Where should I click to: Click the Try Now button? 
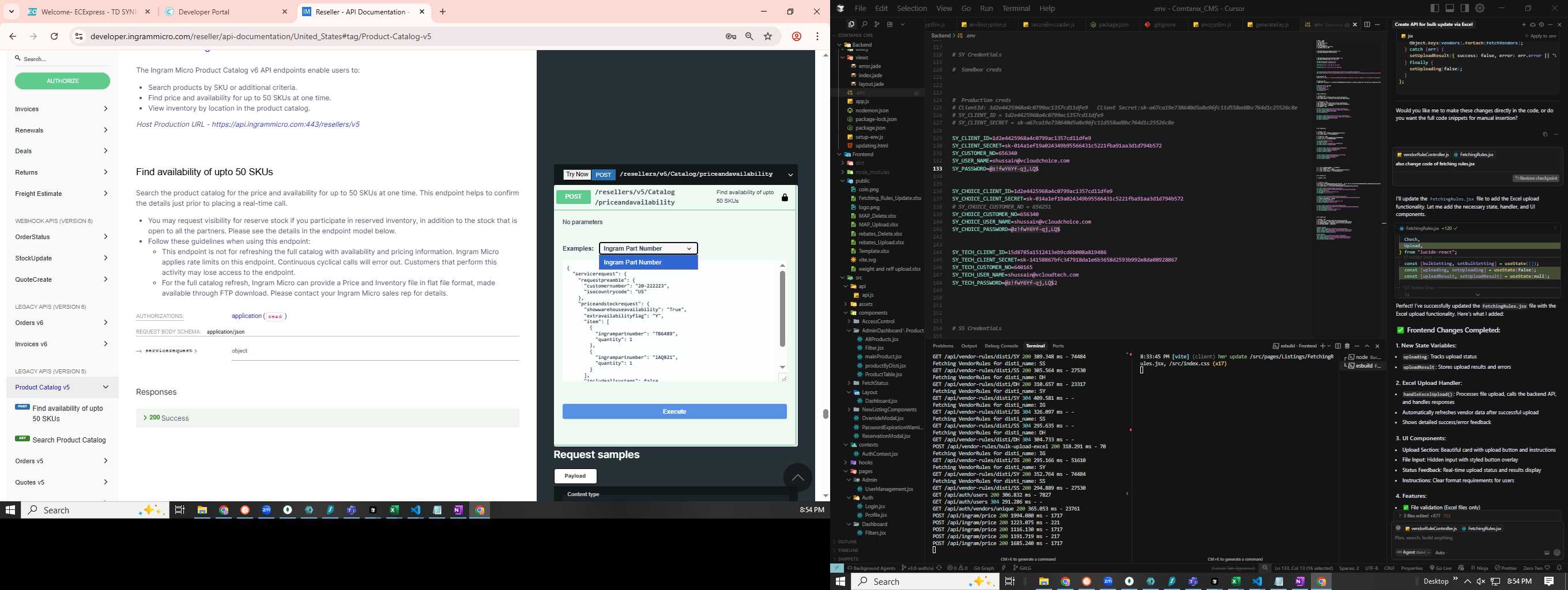576,175
